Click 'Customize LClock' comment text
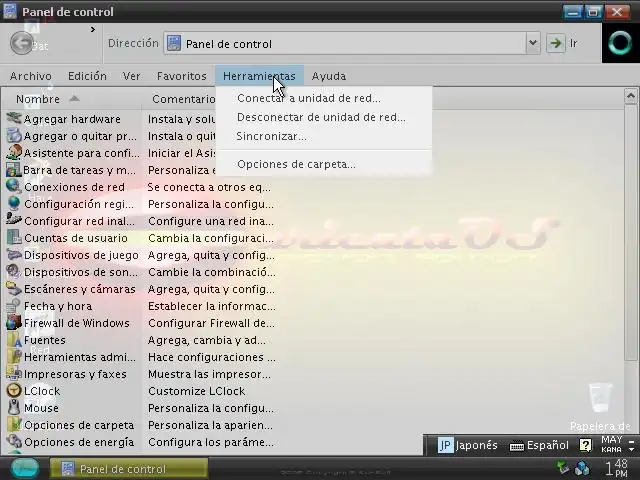Screen dimensions: 640x480 click(x=196, y=391)
